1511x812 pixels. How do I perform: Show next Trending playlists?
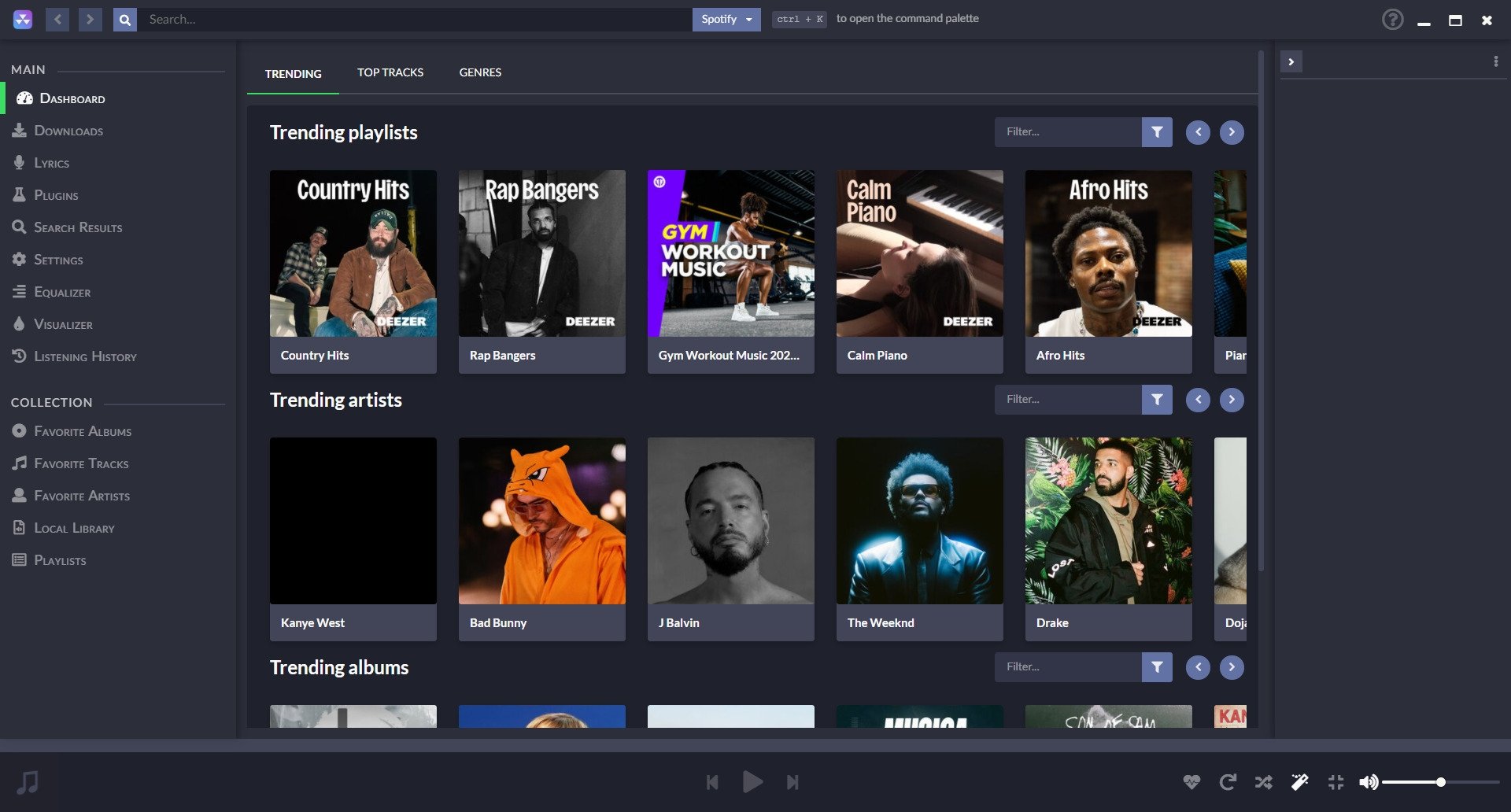[1232, 132]
